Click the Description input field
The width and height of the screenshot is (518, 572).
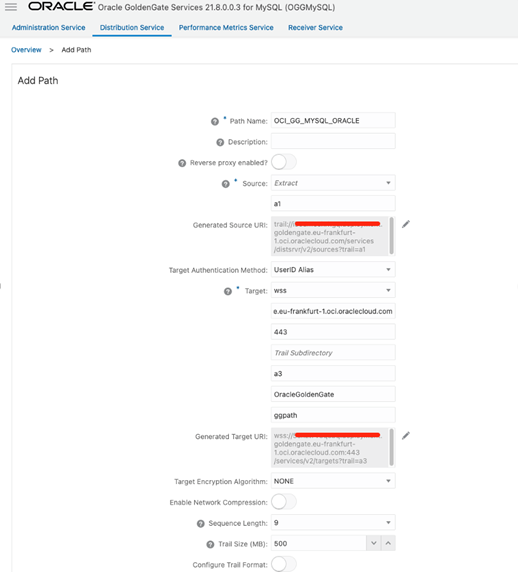click(x=333, y=141)
